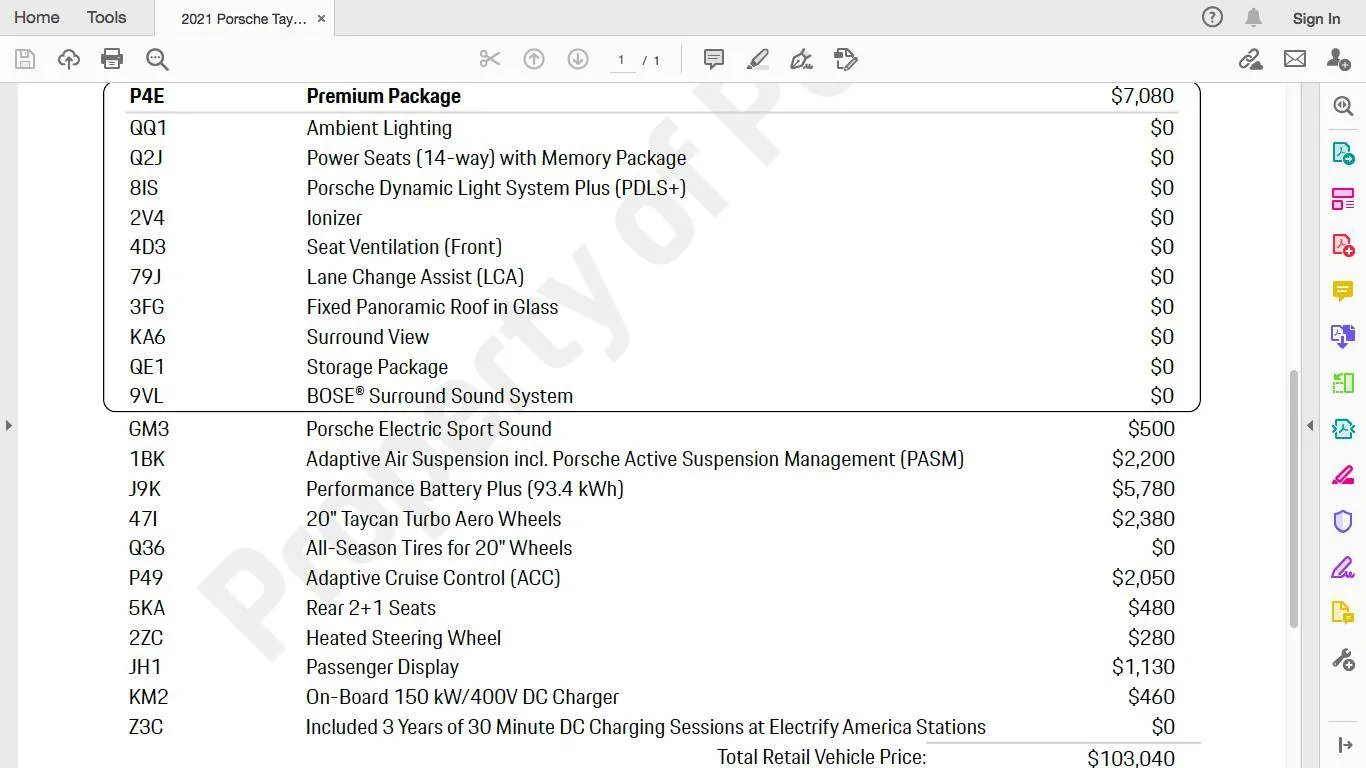
Task: Click the vertical scrollbar thumb
Action: [1293, 498]
